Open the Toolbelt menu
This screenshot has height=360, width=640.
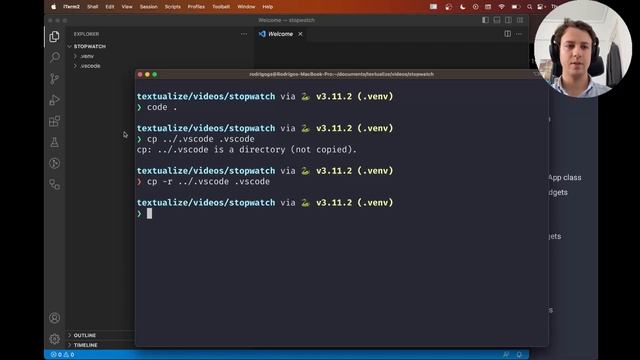(x=221, y=7)
